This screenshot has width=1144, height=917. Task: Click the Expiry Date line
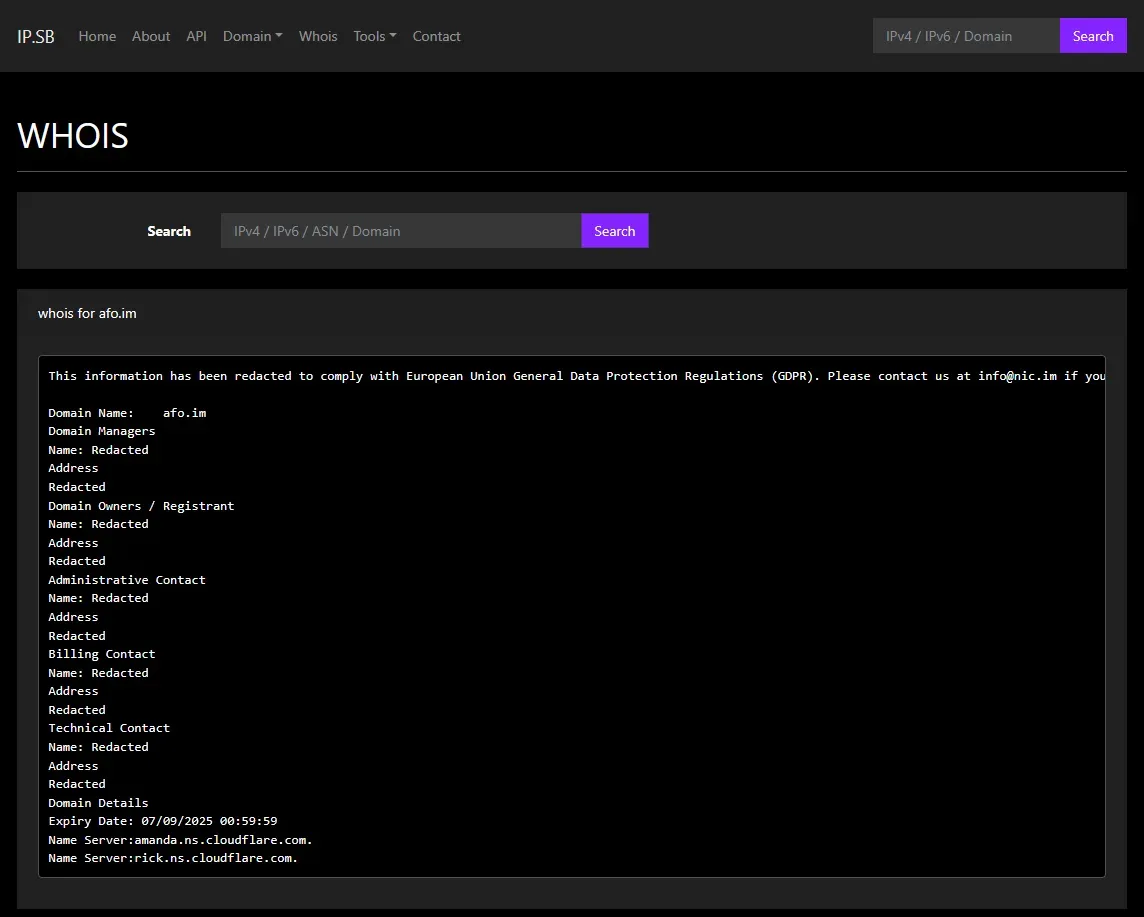[x=163, y=821]
